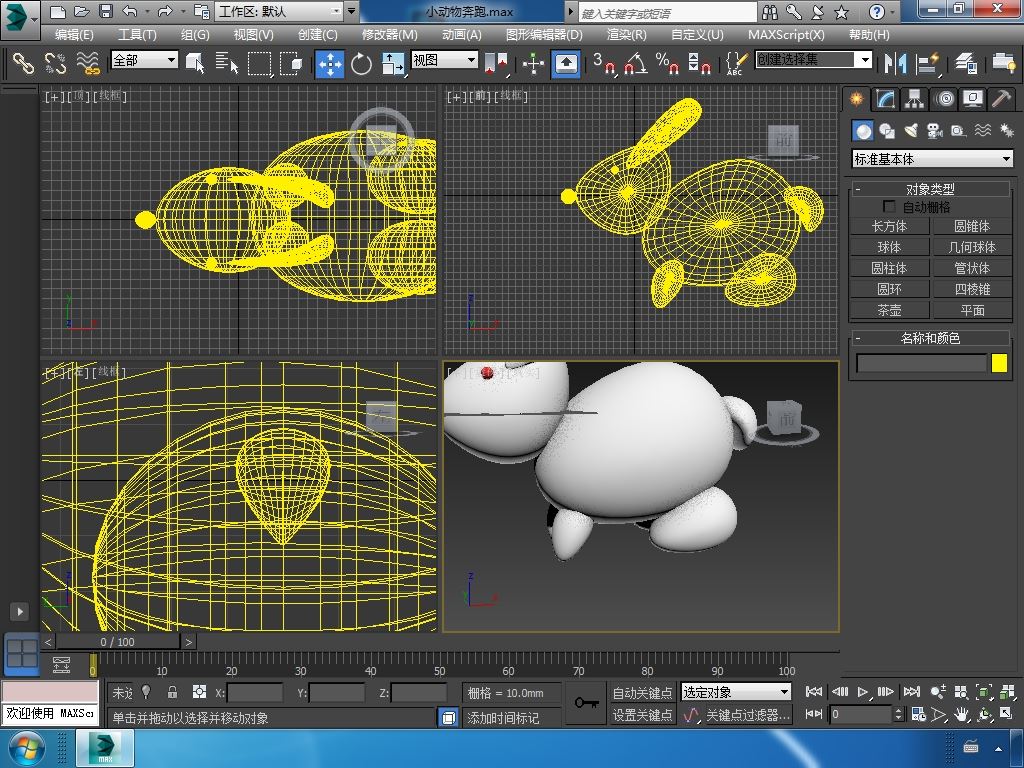Open the 选定对象 key filter dropdown

(736, 692)
